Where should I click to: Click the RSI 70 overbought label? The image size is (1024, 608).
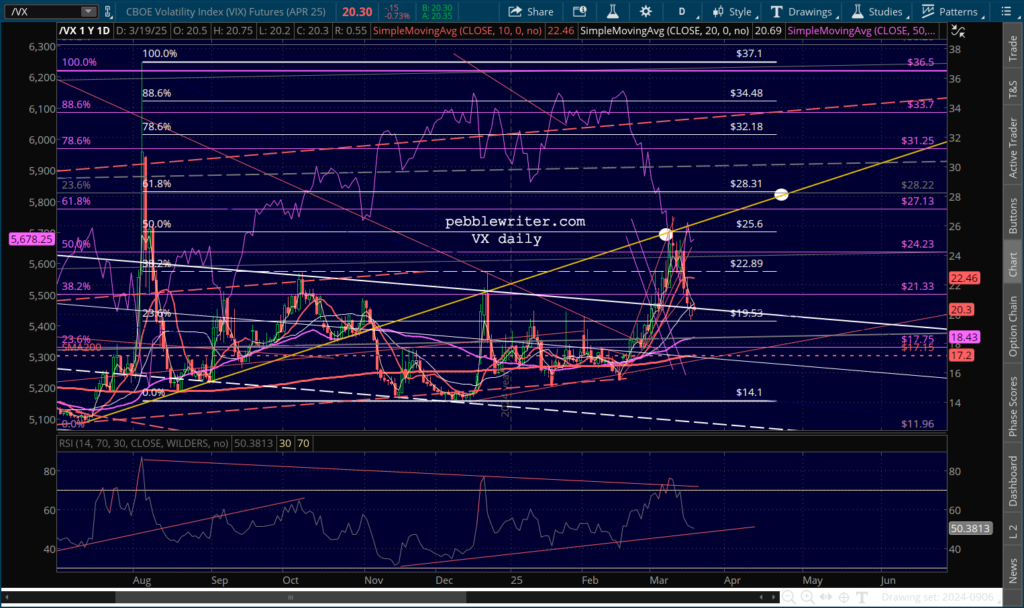click(303, 443)
